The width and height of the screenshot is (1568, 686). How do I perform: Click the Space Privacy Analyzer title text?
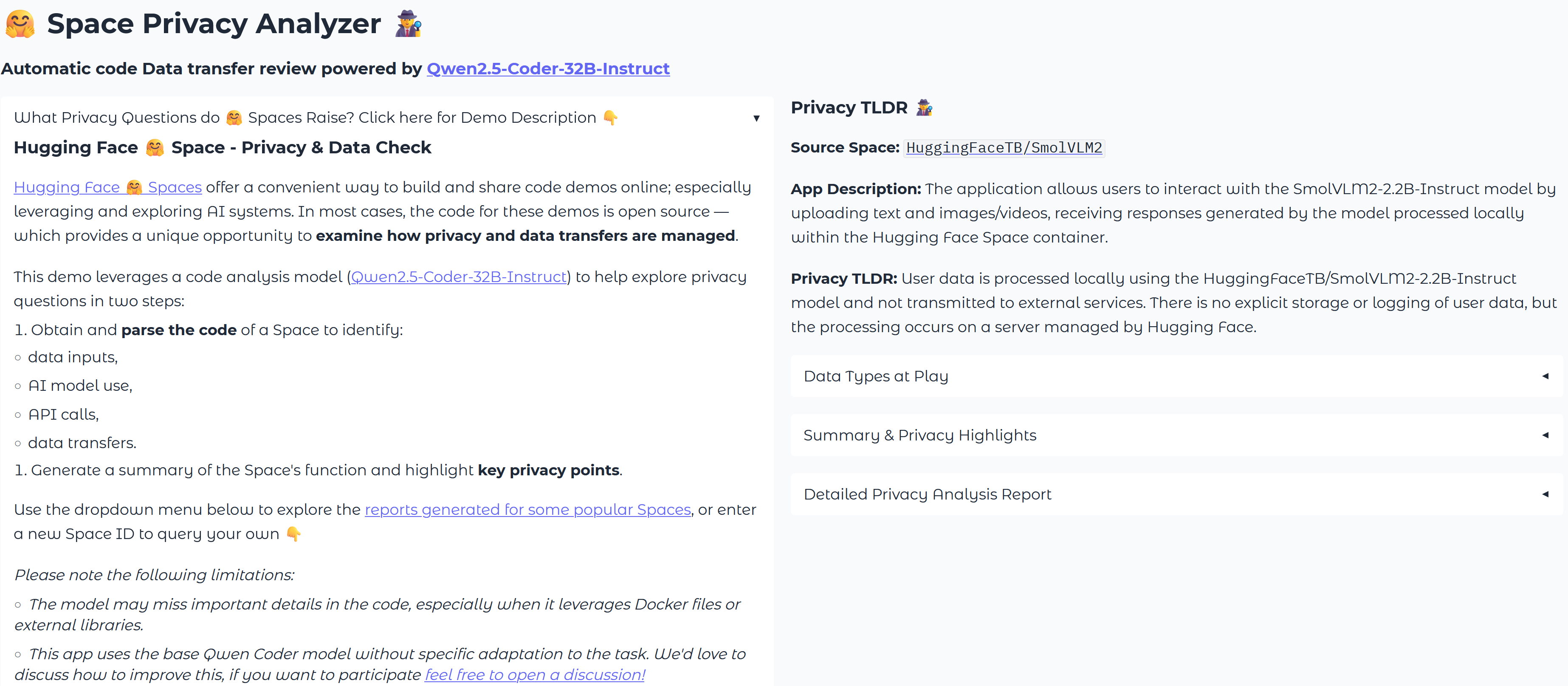[214, 24]
